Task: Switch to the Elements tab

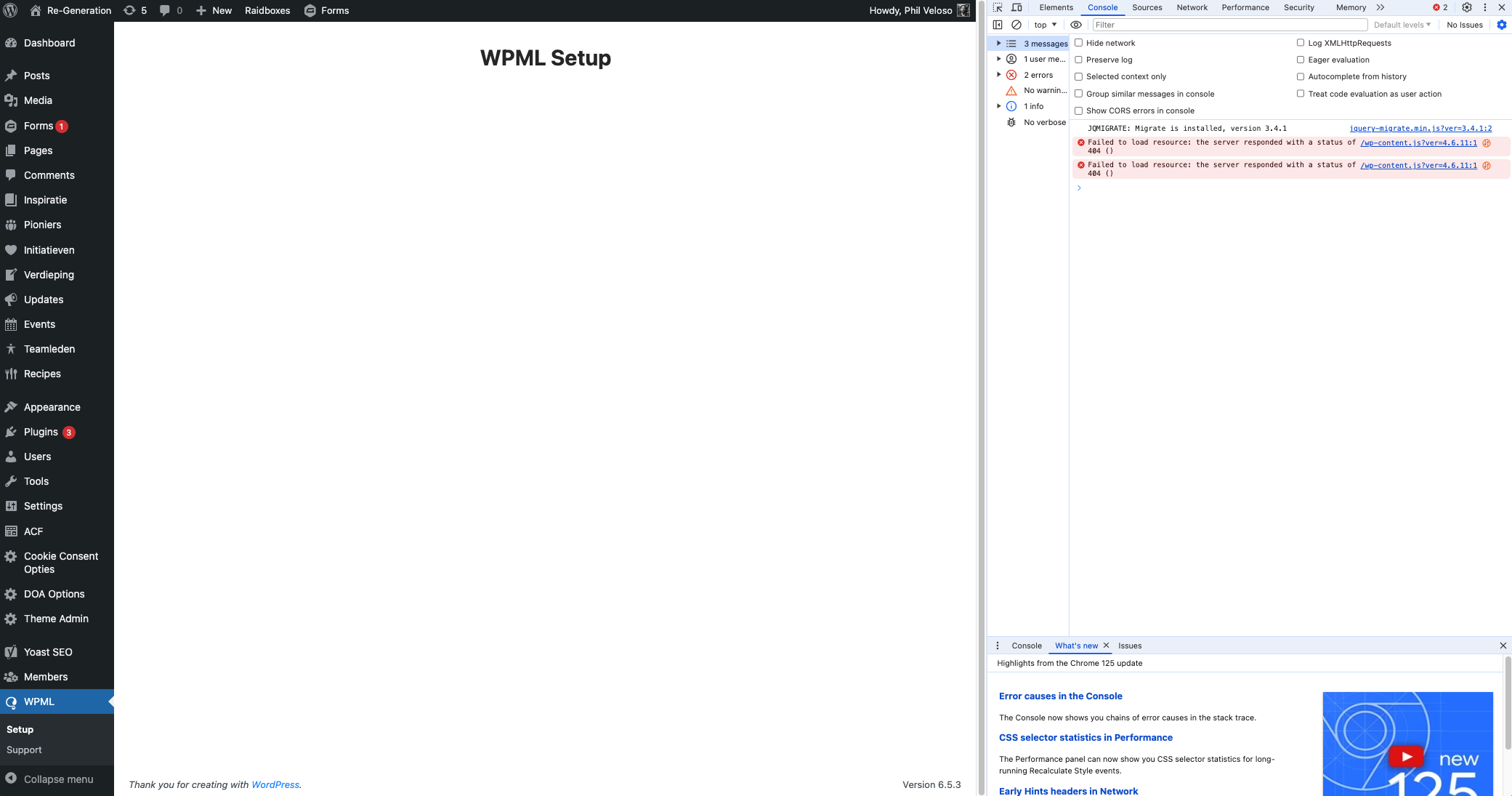Action: (x=1056, y=7)
